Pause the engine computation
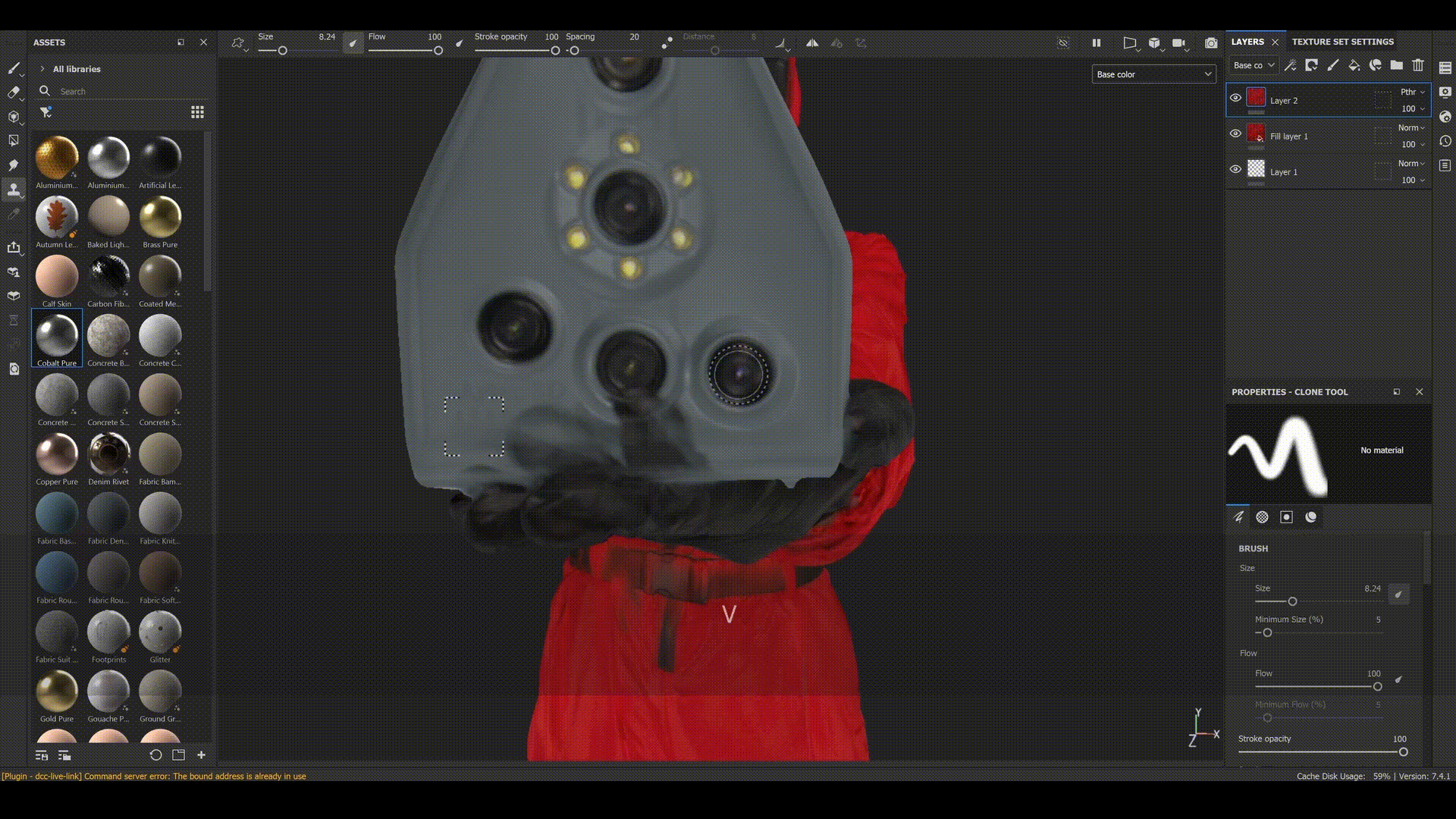 [1097, 43]
